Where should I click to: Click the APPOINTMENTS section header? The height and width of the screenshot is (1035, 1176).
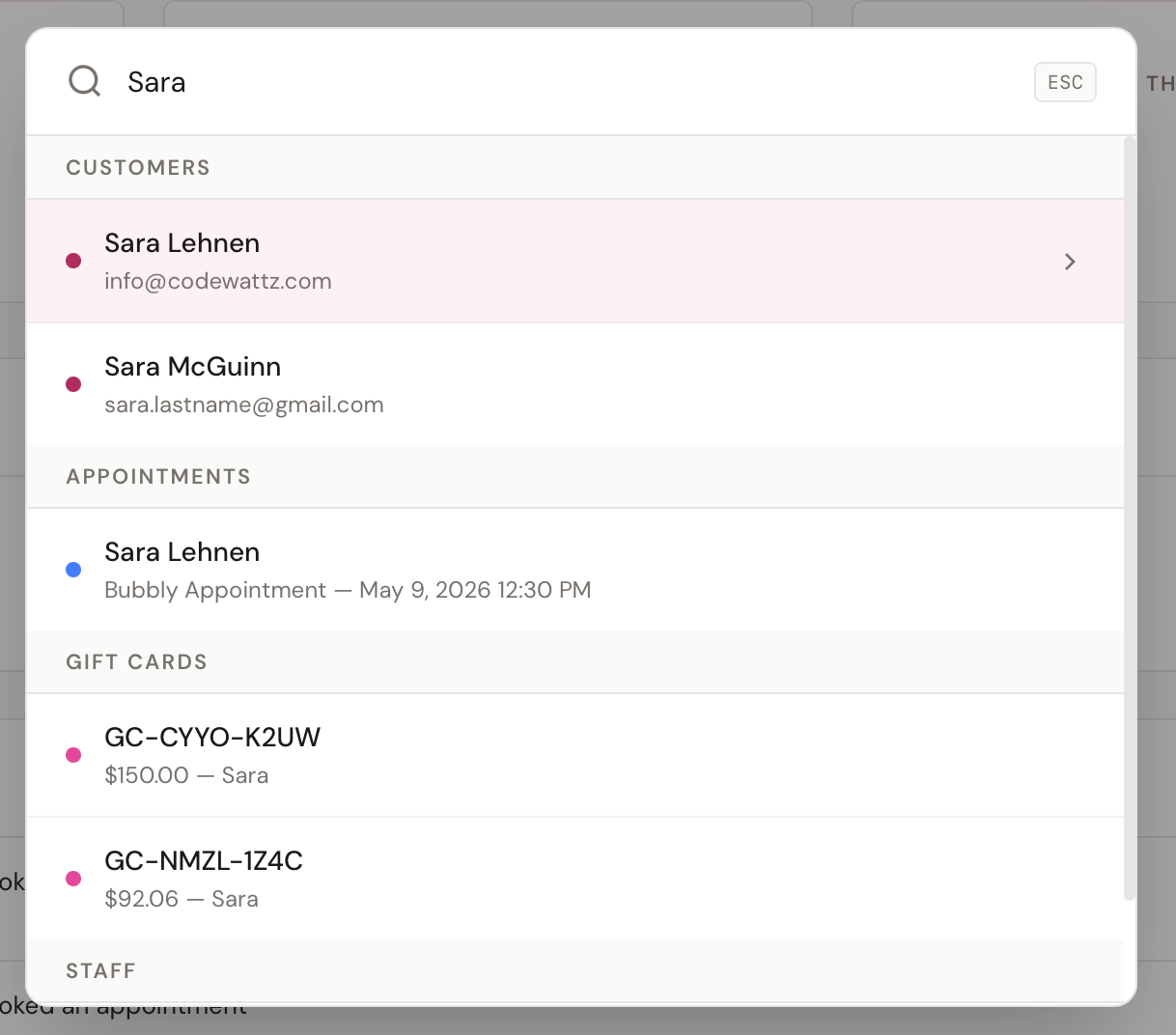coord(157,476)
